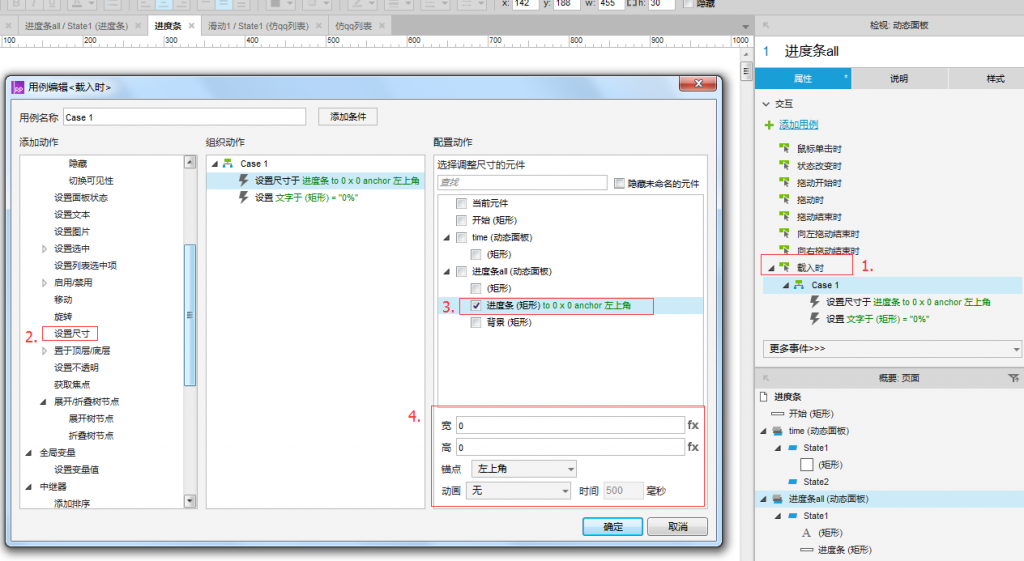Screen dimensions: 1024x561
Task: Click the 拖动结束时 event icon
Action: (784, 216)
